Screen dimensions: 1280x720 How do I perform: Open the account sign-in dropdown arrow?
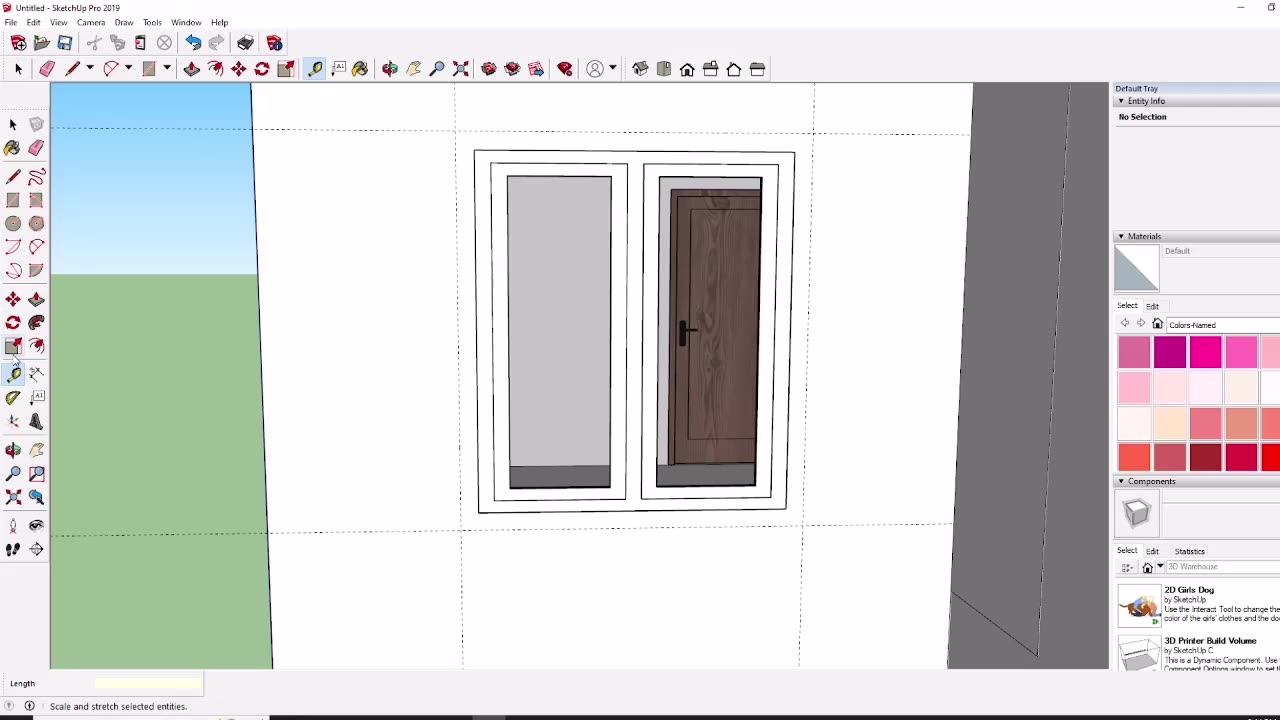click(x=612, y=69)
